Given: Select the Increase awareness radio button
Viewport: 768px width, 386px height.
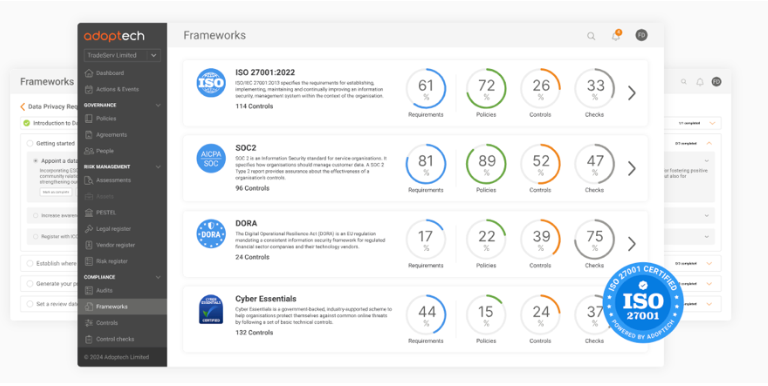Looking at the screenshot, I should tap(36, 216).
